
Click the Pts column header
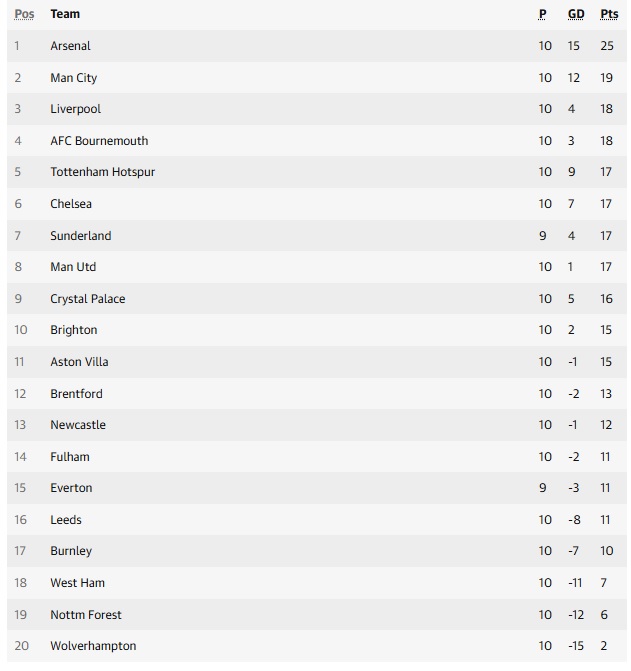tap(609, 14)
